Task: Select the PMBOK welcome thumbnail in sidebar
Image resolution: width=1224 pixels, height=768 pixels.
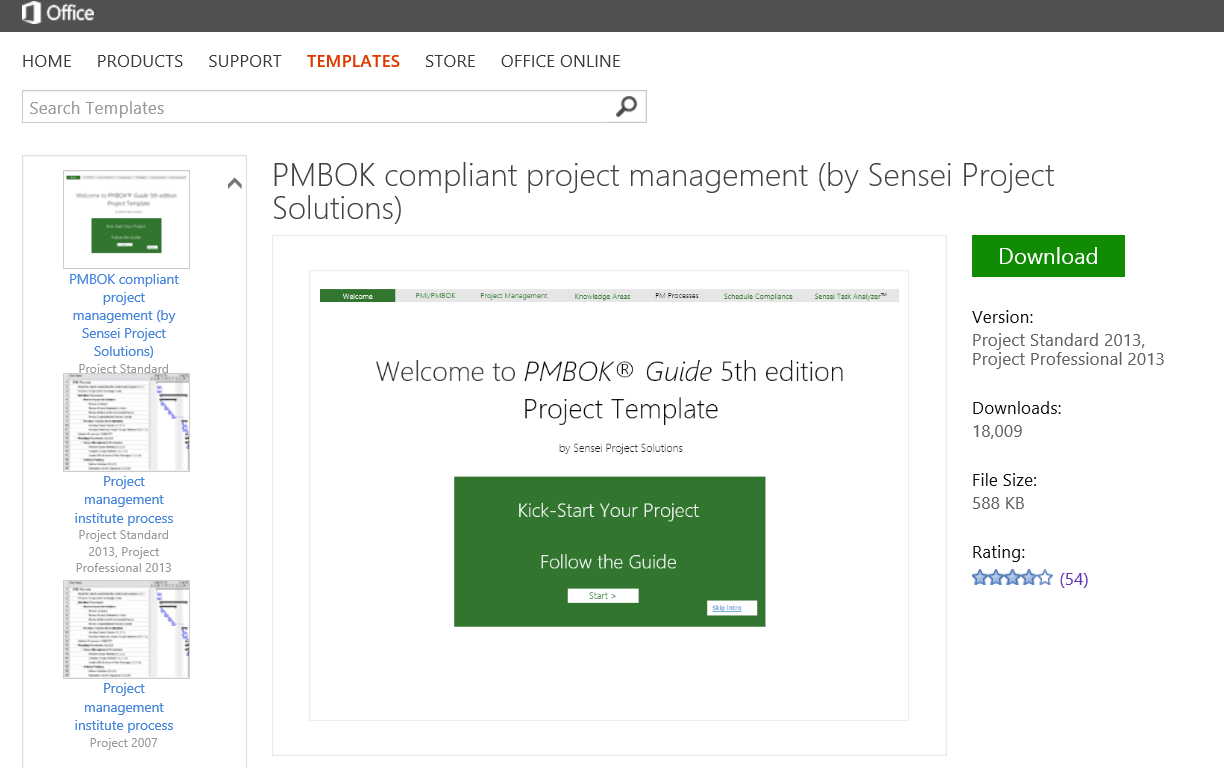Action: point(126,219)
